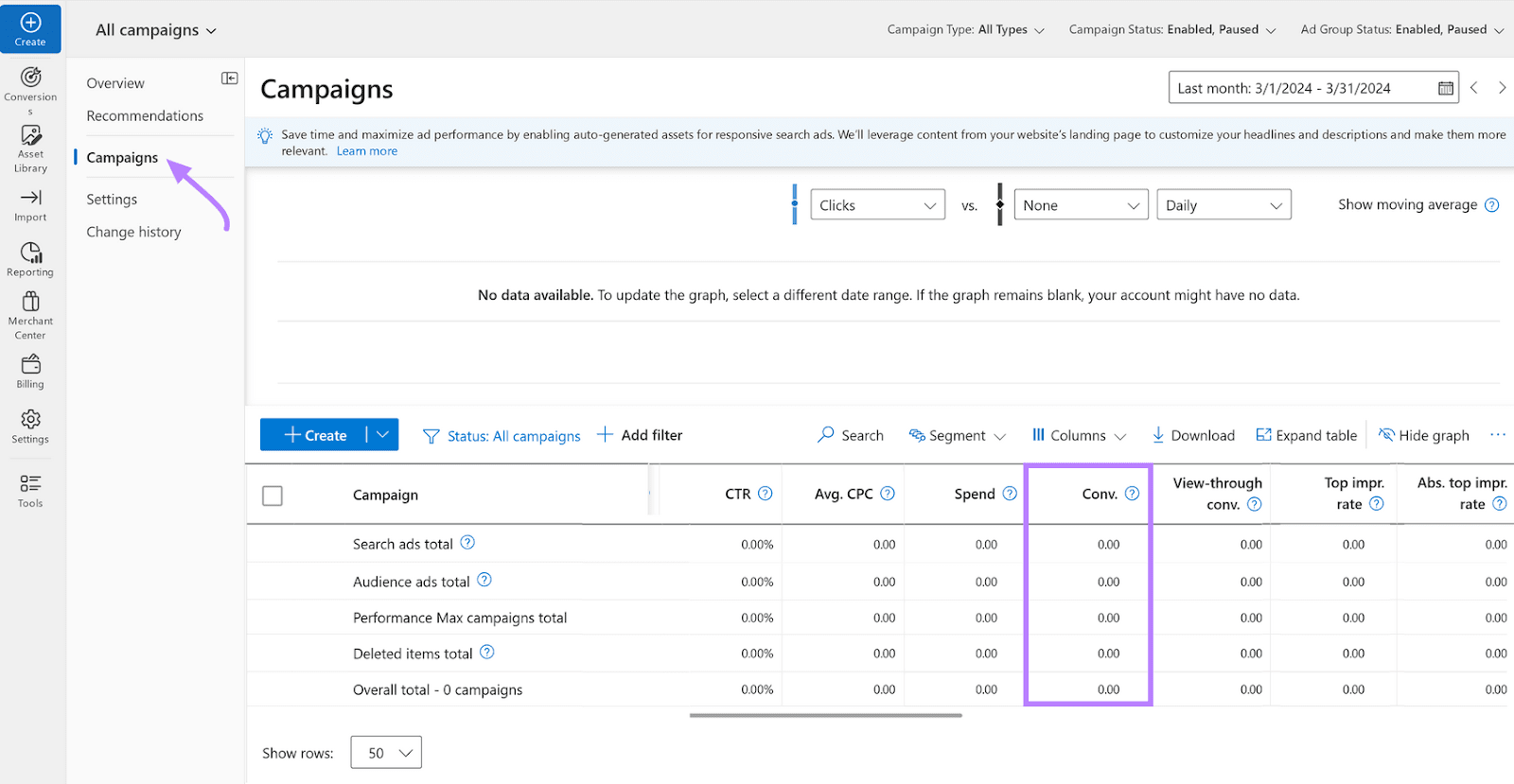Open the Tools icon in sidebar

point(30,484)
